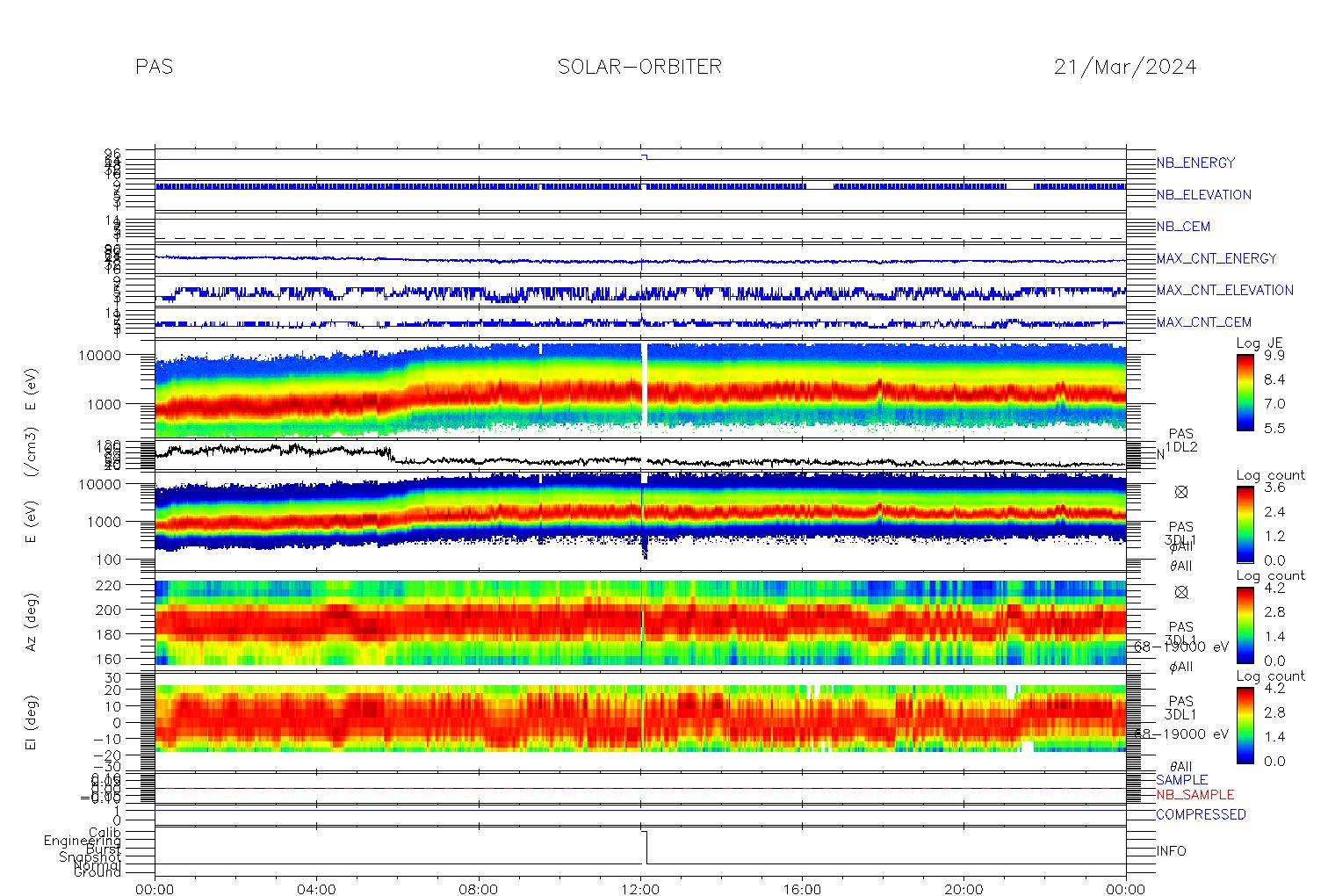Click the blue SAMPLE label

pos(1181,780)
